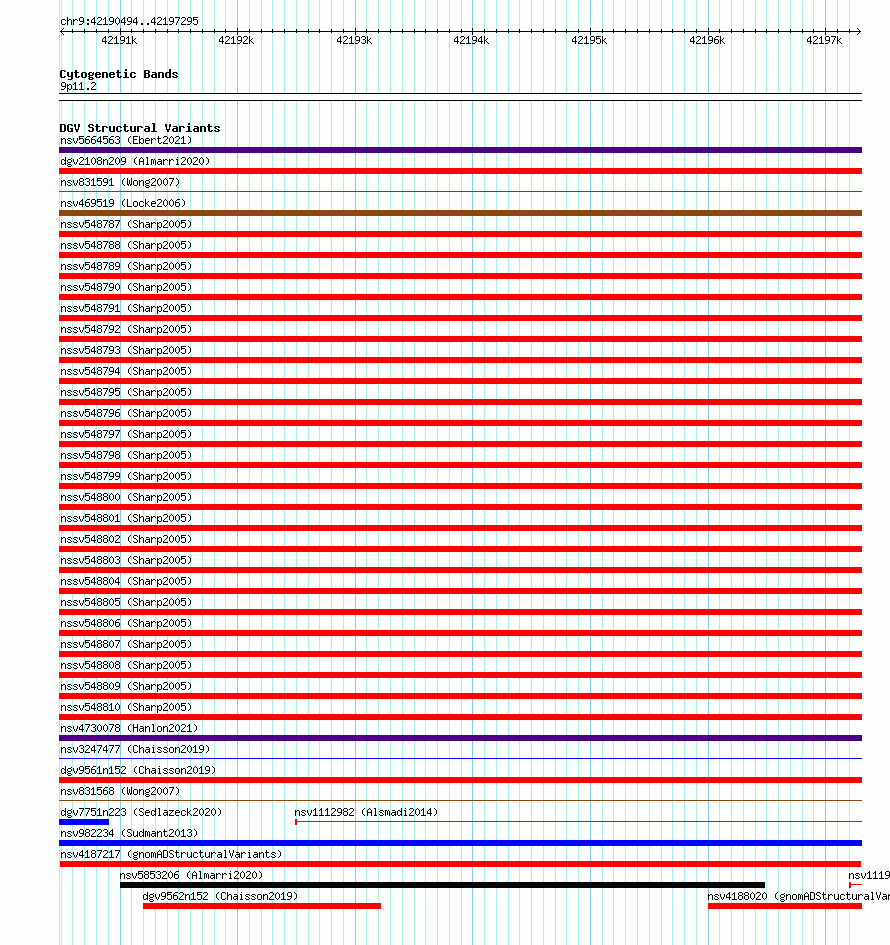Viewport: 890px width, 945px height.
Task: Open variant nsv5664563 (Ebert2021) label
Action: click(x=126, y=140)
